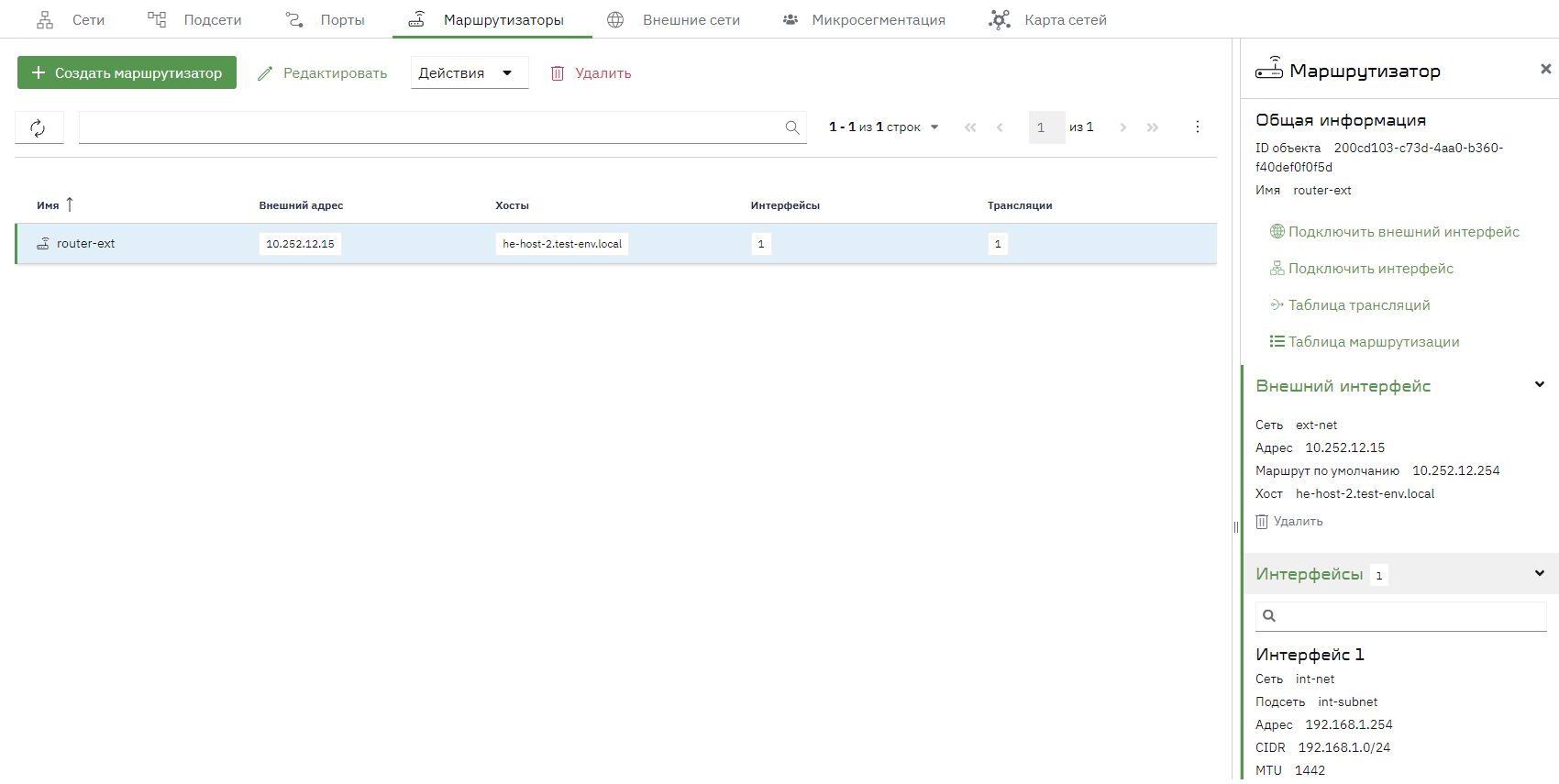Click the Имя column sort arrow

pyautogui.click(x=70, y=204)
